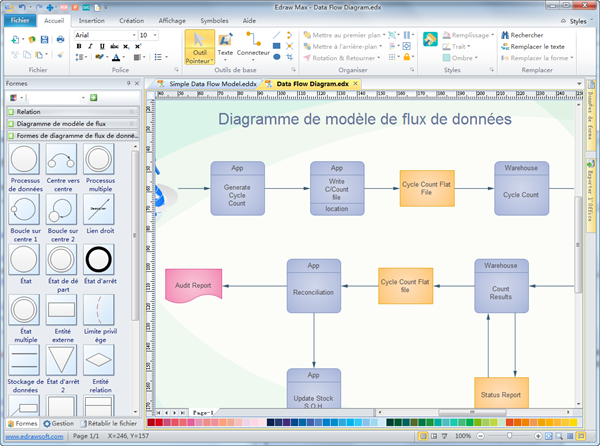Viewport: 600px width, 446px height.
Task: Open the Fichier menu
Action: tap(20, 20)
